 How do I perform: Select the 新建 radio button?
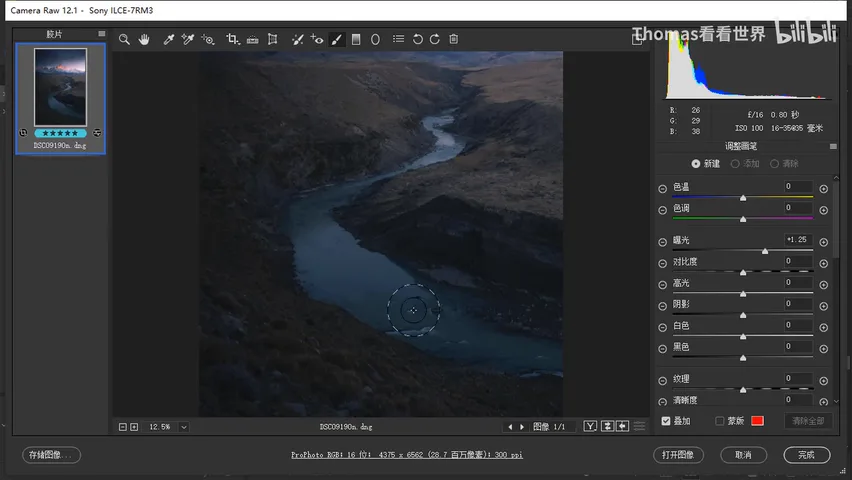[696, 164]
